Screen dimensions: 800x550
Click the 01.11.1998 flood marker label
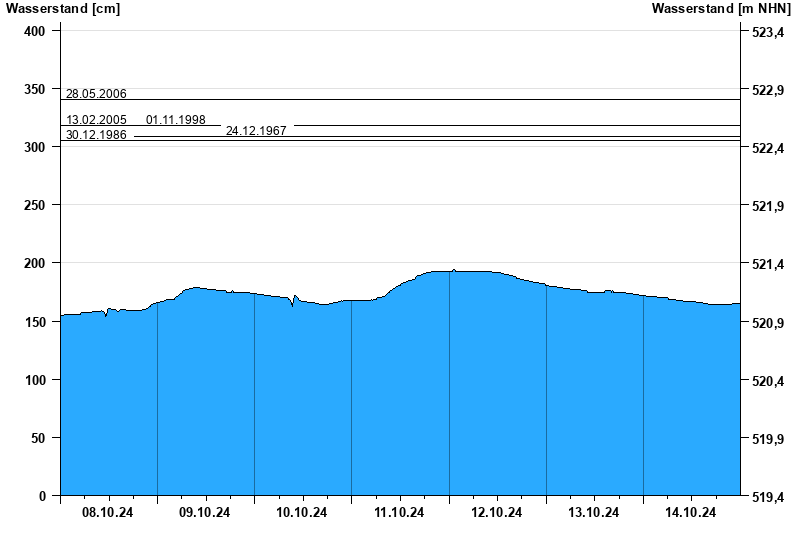(x=176, y=120)
